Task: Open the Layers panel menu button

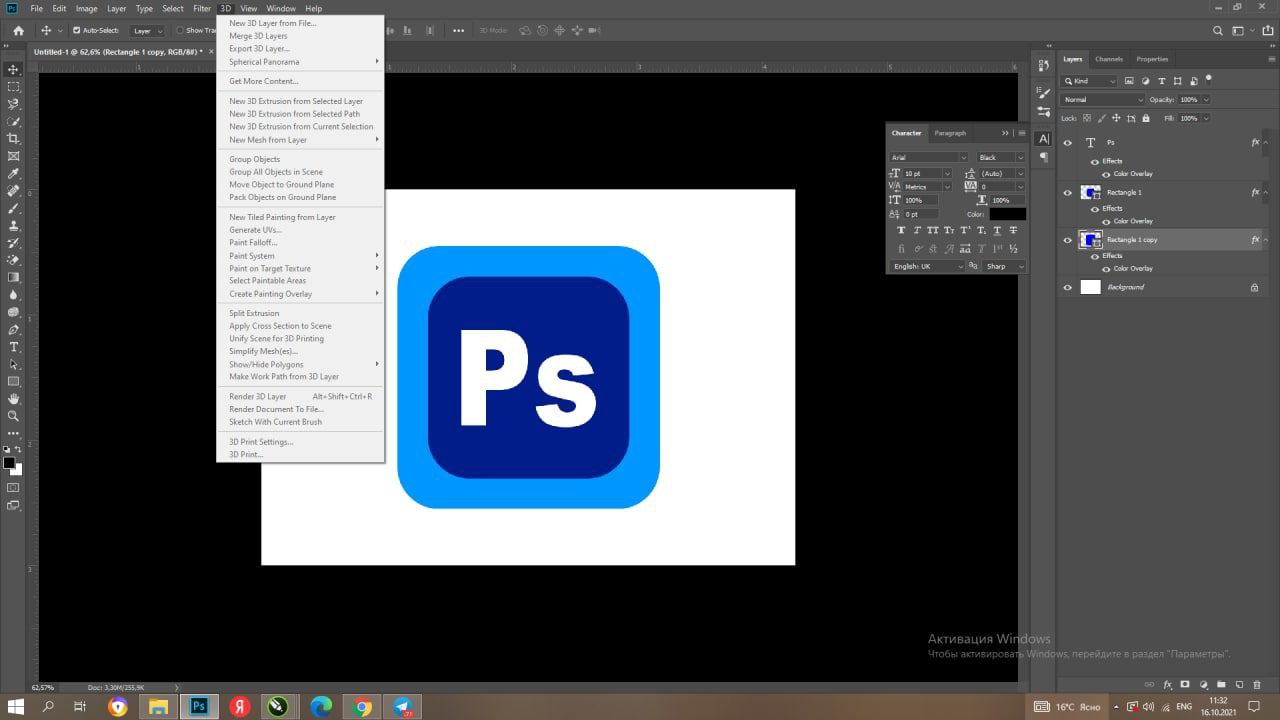Action: (1271, 59)
